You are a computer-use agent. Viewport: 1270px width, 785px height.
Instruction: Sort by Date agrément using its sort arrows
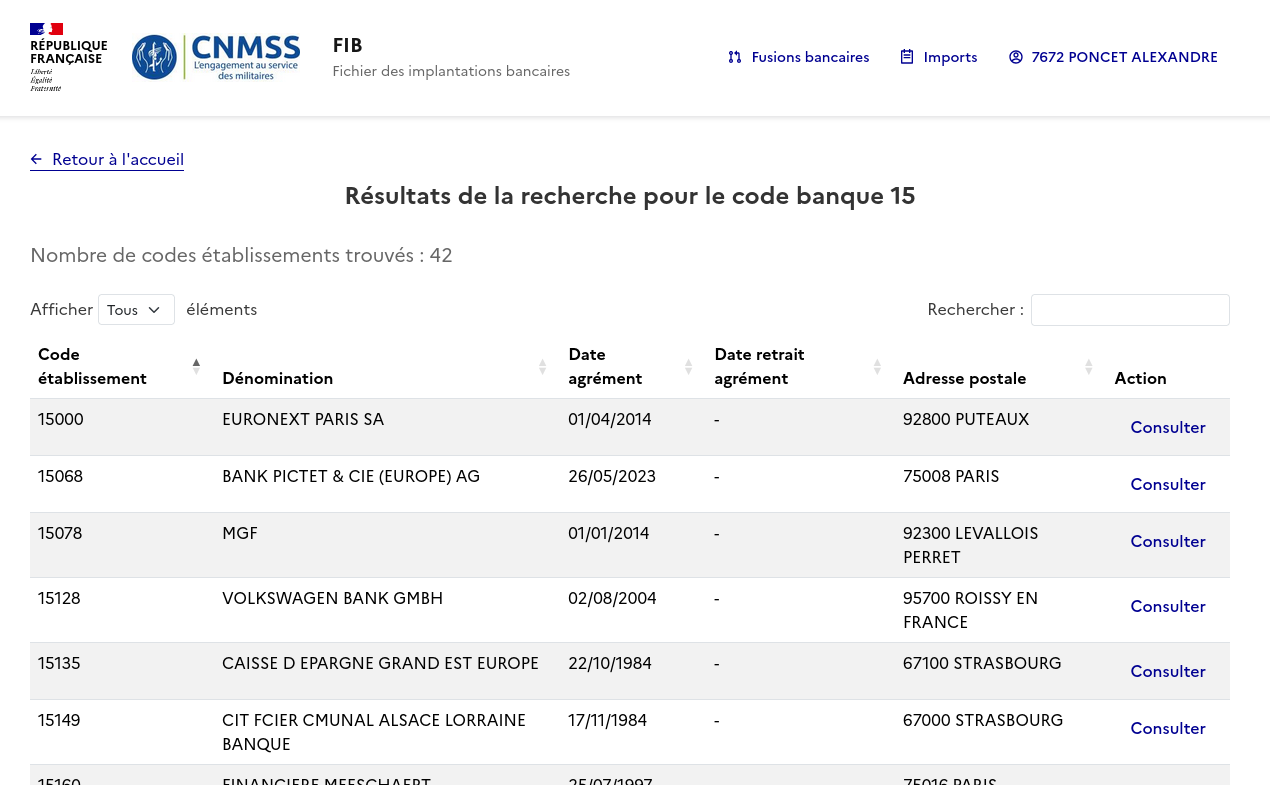point(689,367)
